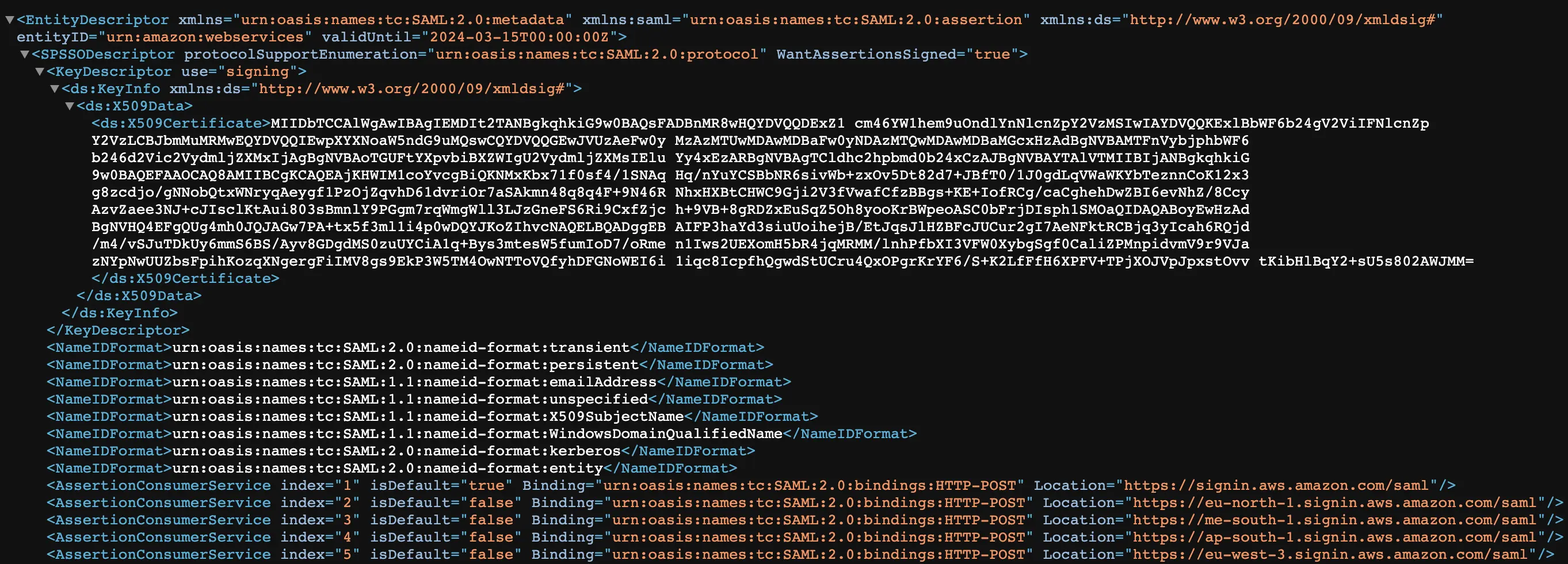Viewport: 1568px width, 564px height.
Task: Collapse the KeyDescriptor signing node triangle
Action: 40,72
